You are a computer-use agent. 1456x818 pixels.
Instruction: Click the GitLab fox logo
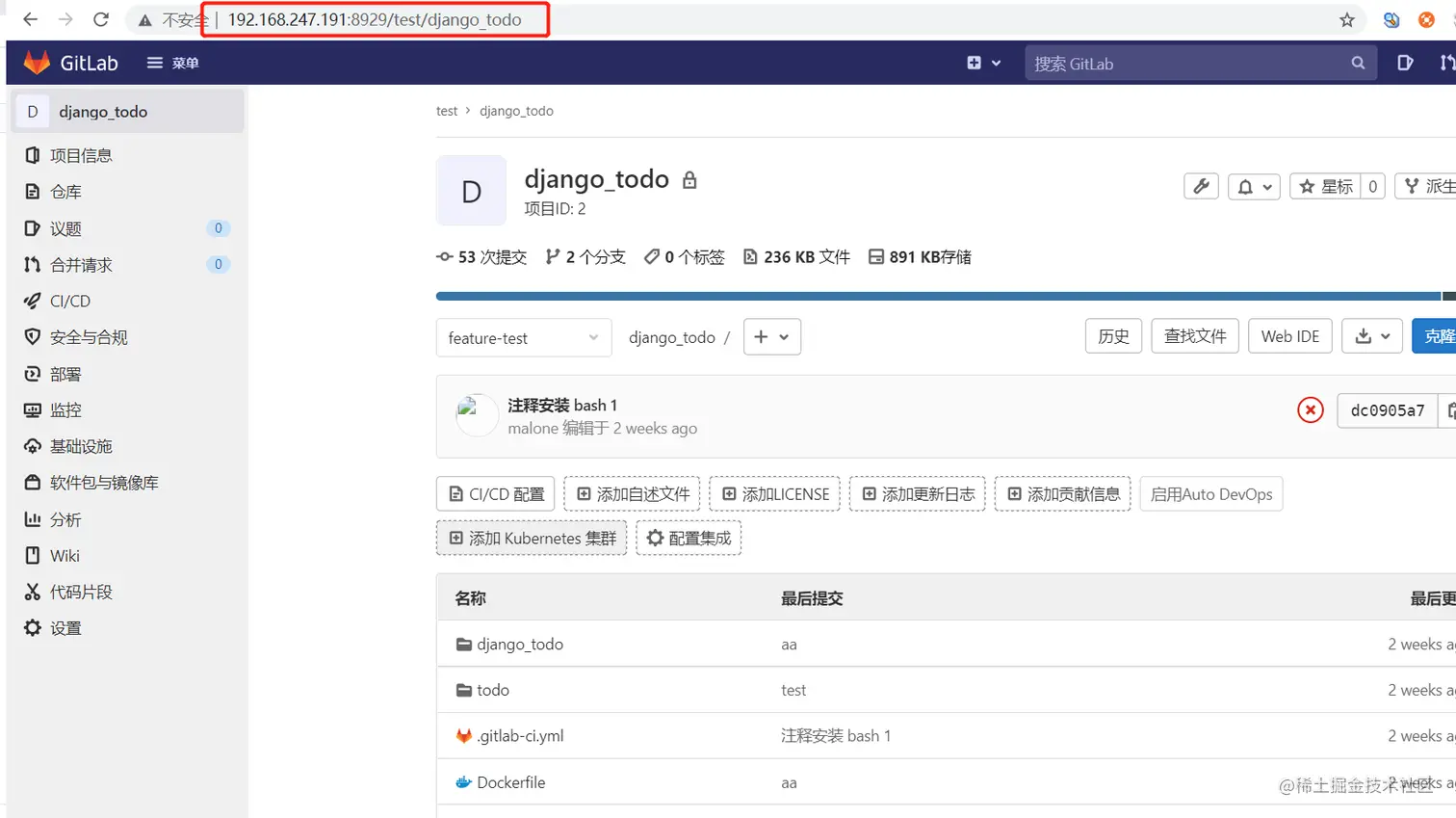coord(37,63)
